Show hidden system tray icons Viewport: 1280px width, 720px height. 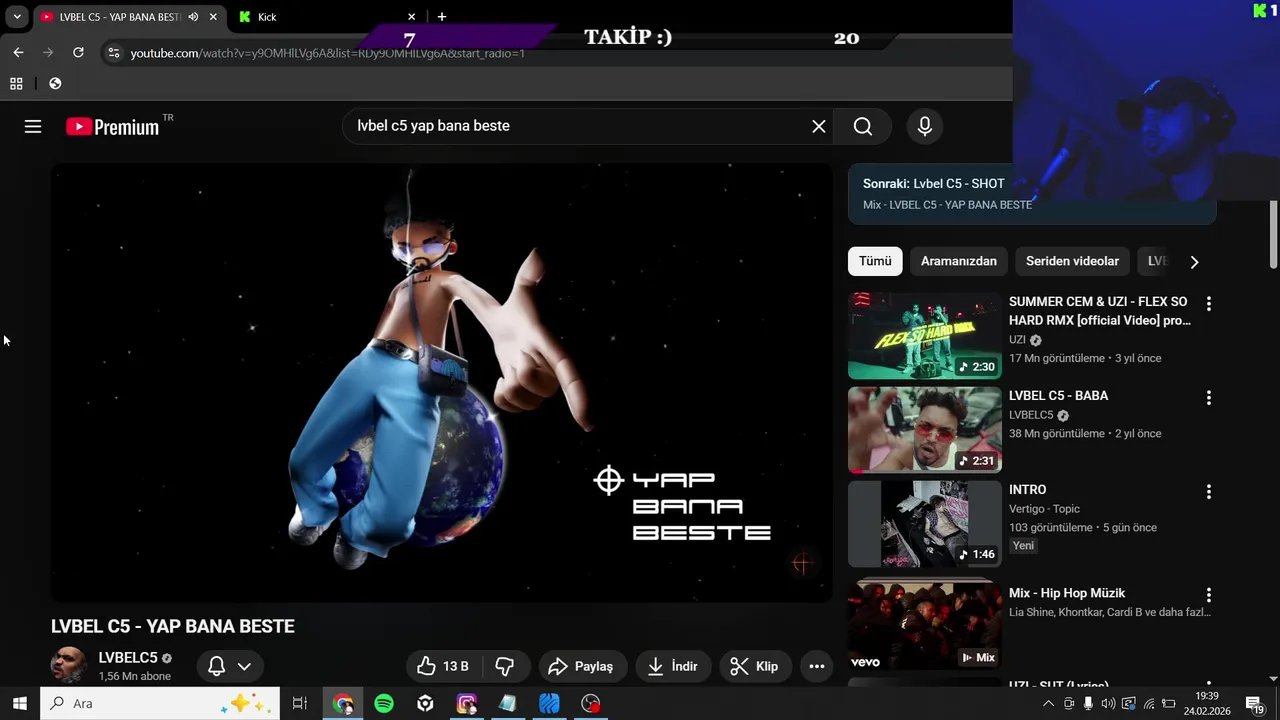[x=1048, y=704]
